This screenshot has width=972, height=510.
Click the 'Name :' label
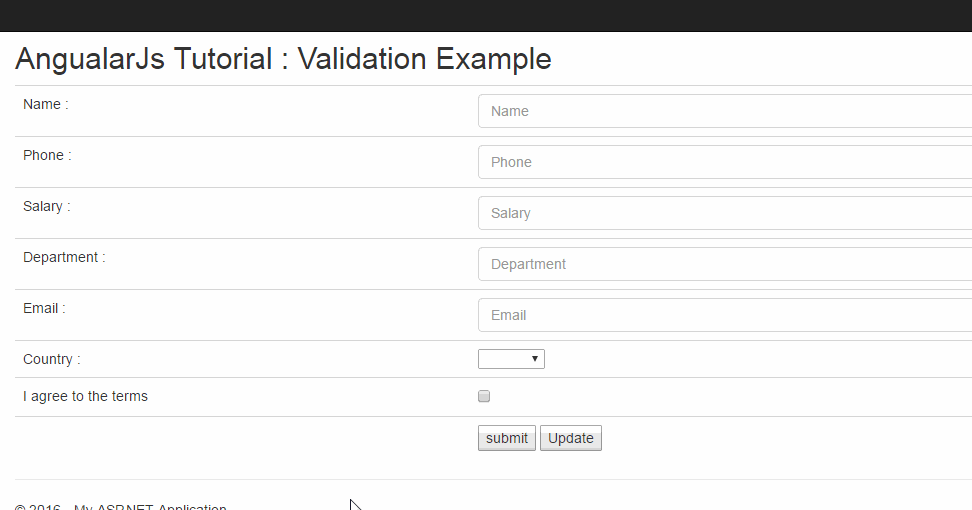pyautogui.click(x=46, y=104)
